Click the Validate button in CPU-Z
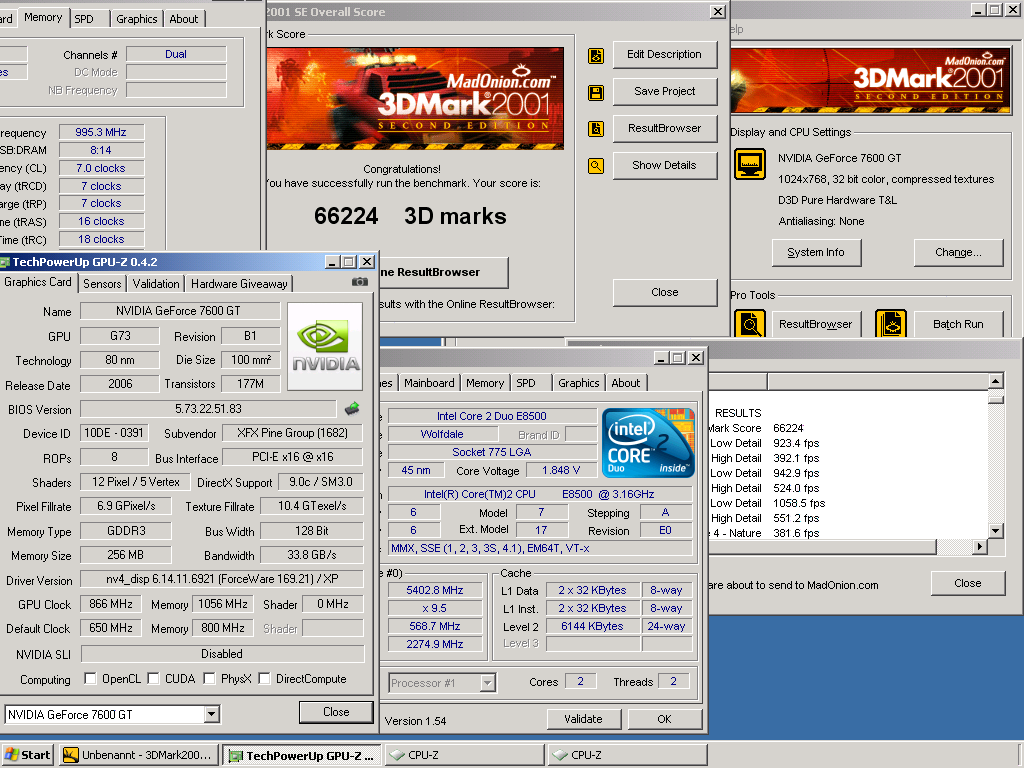This screenshot has height=768, width=1024. tap(584, 719)
